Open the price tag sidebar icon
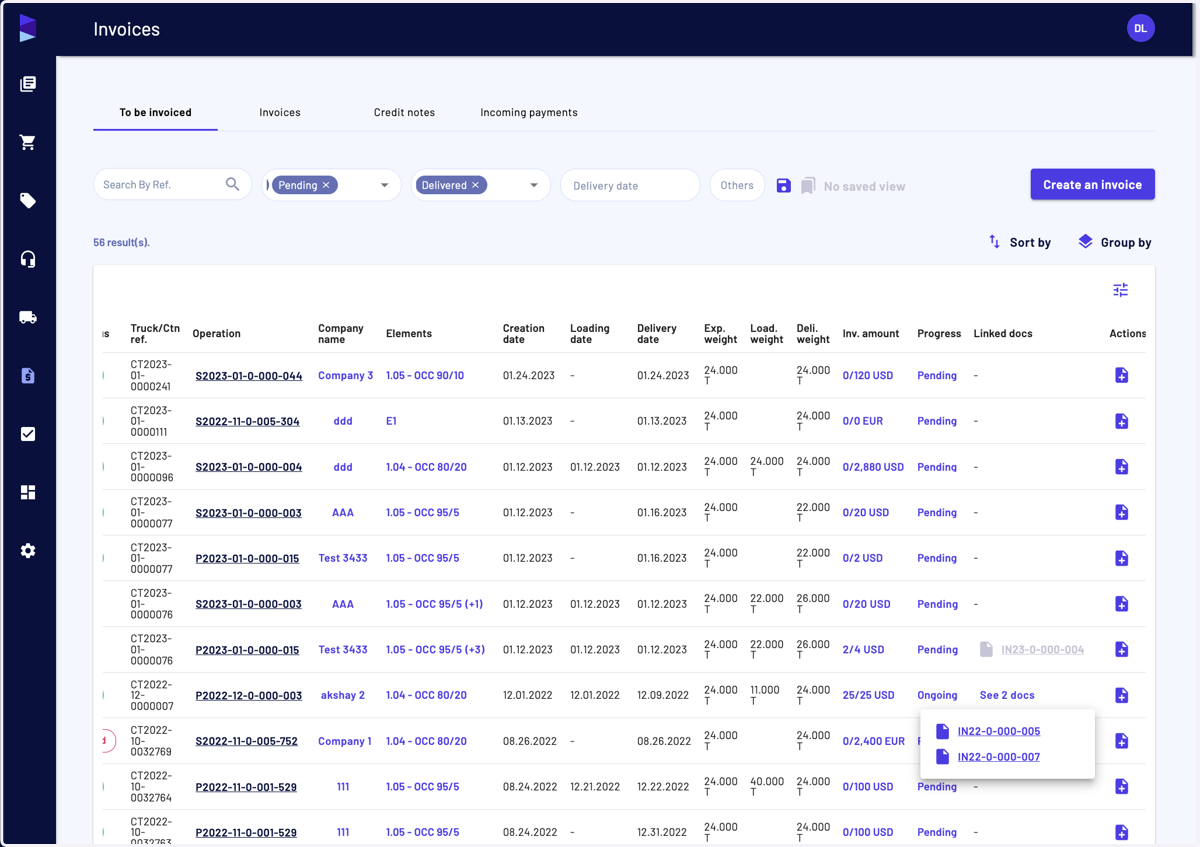Viewport: 1200px width, 847px height. click(28, 201)
